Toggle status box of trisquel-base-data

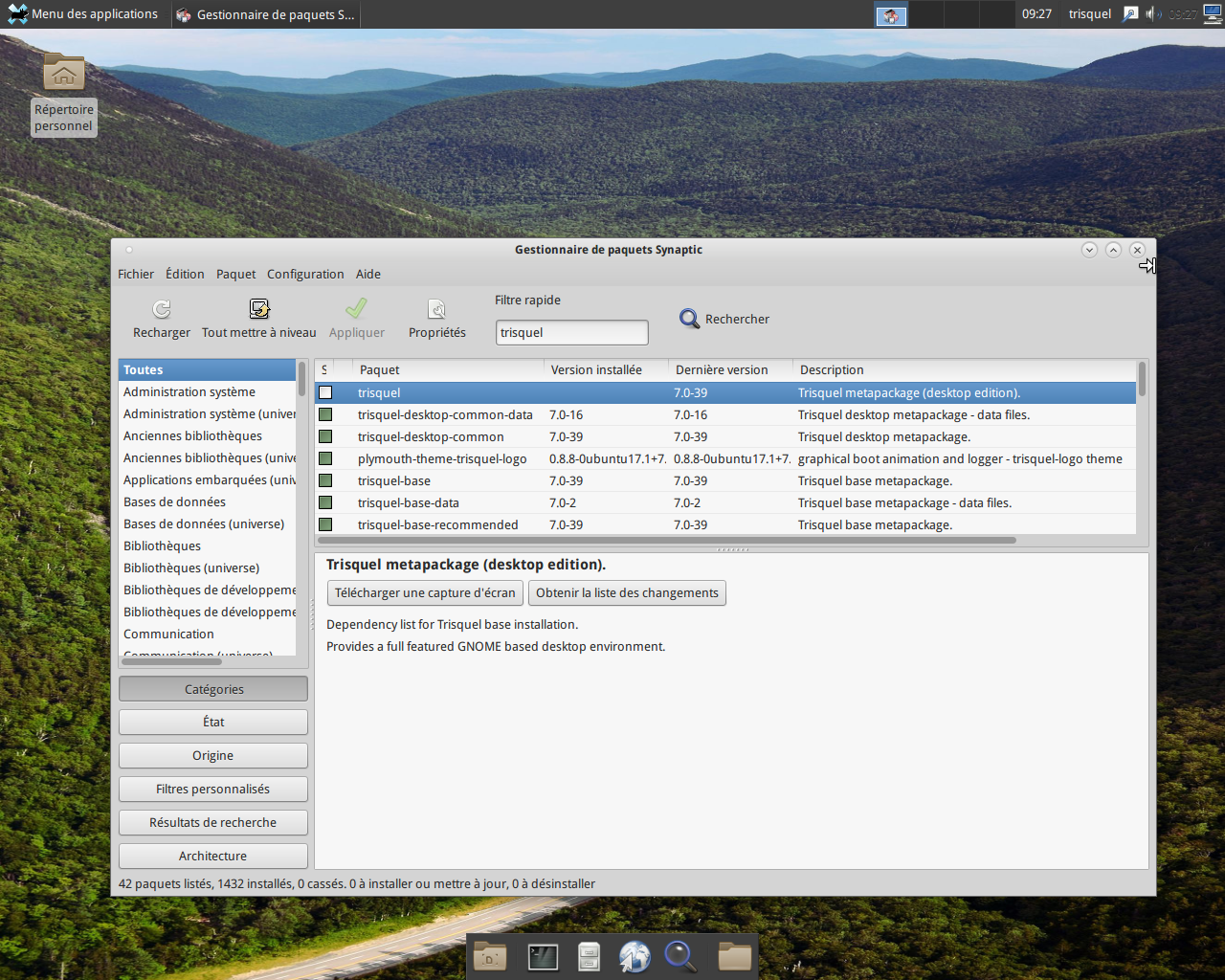click(325, 502)
